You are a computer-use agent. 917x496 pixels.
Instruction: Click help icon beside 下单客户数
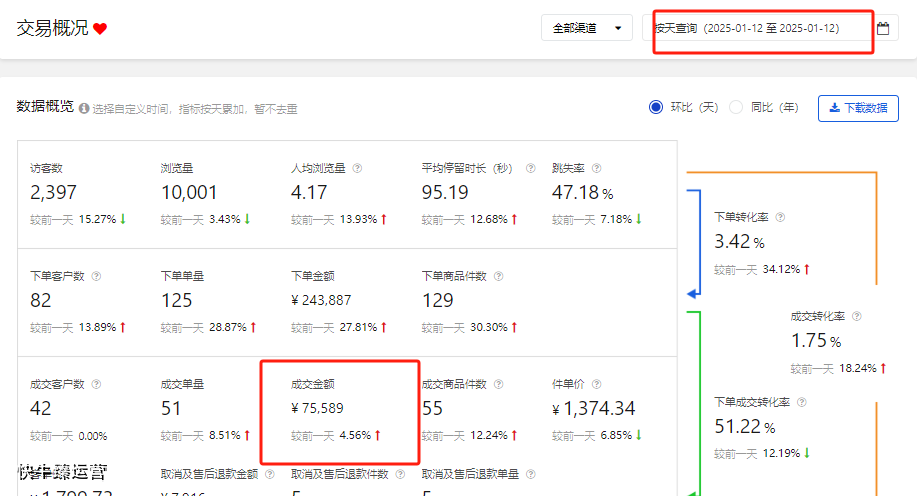pyautogui.click(x=96, y=276)
